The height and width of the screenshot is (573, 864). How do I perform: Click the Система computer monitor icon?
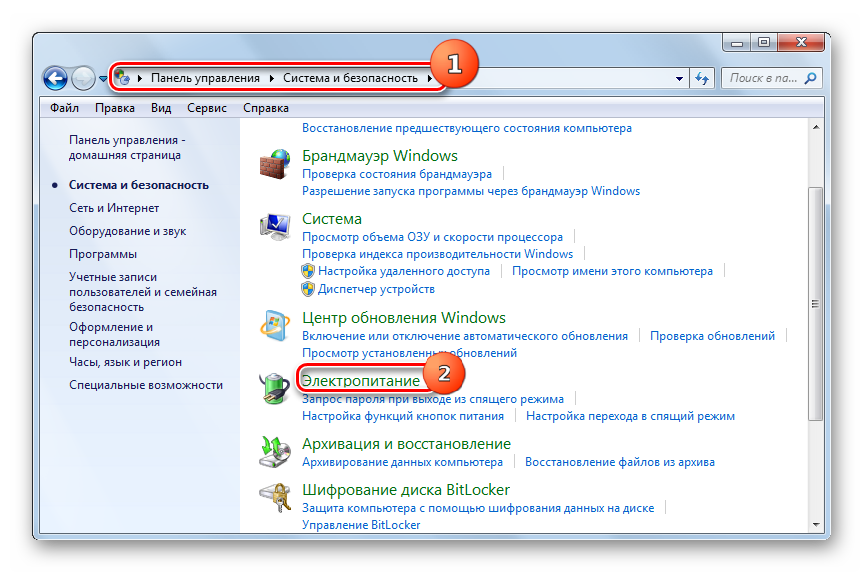pyautogui.click(x=275, y=226)
